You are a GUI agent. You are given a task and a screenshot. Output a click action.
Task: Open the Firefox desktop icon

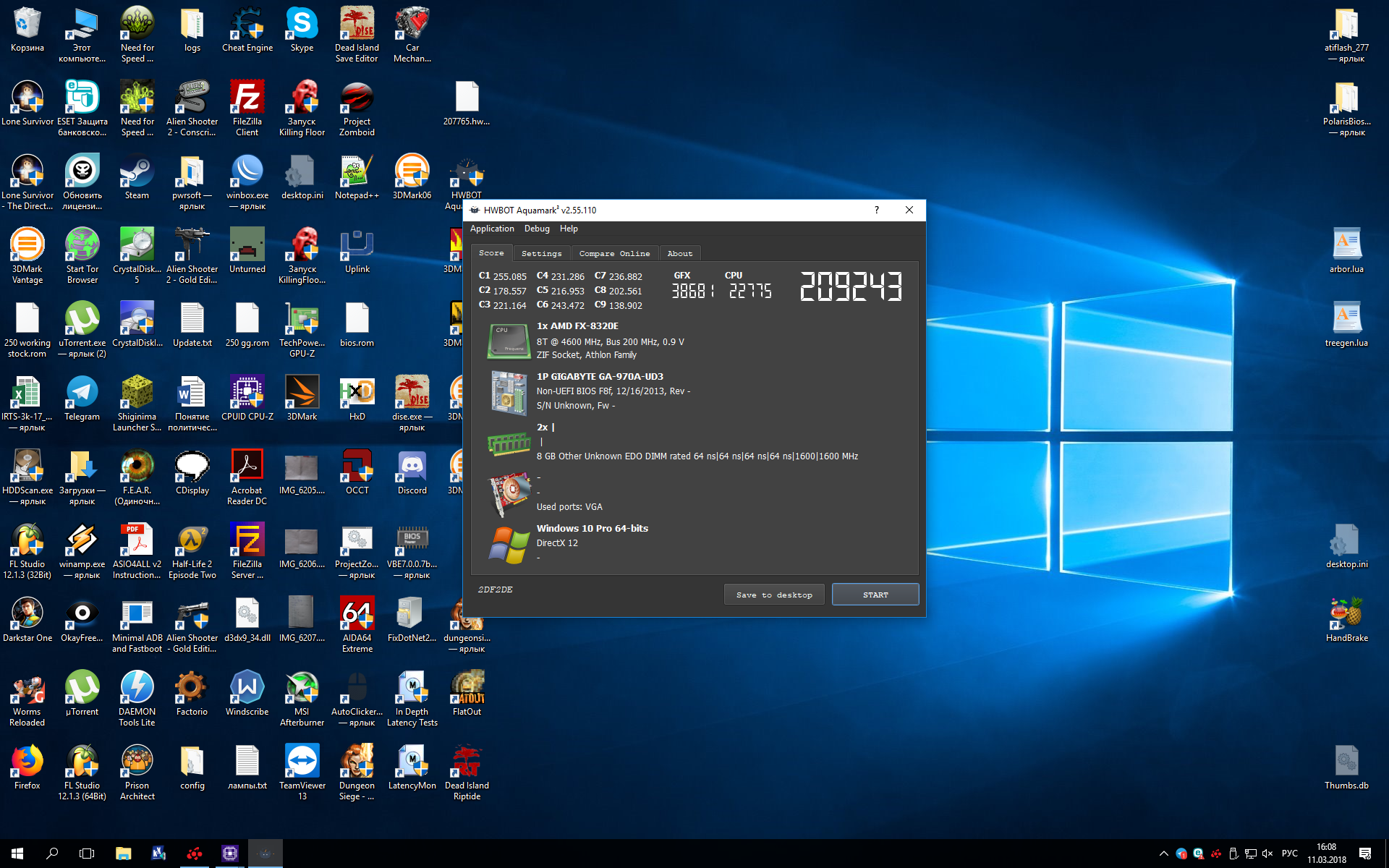coord(27,767)
